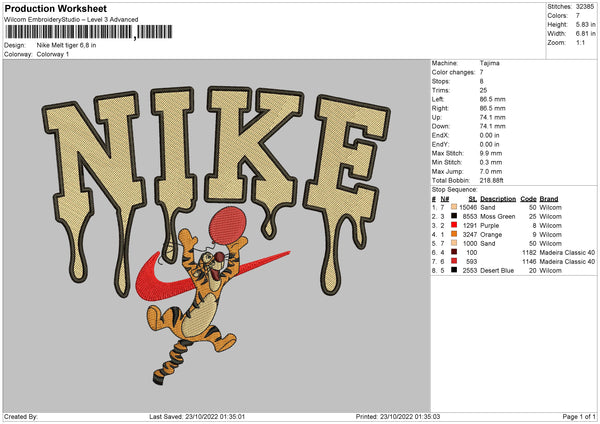The image size is (600, 424).
Task: Click the stitch count 2553
Action: 470,270
